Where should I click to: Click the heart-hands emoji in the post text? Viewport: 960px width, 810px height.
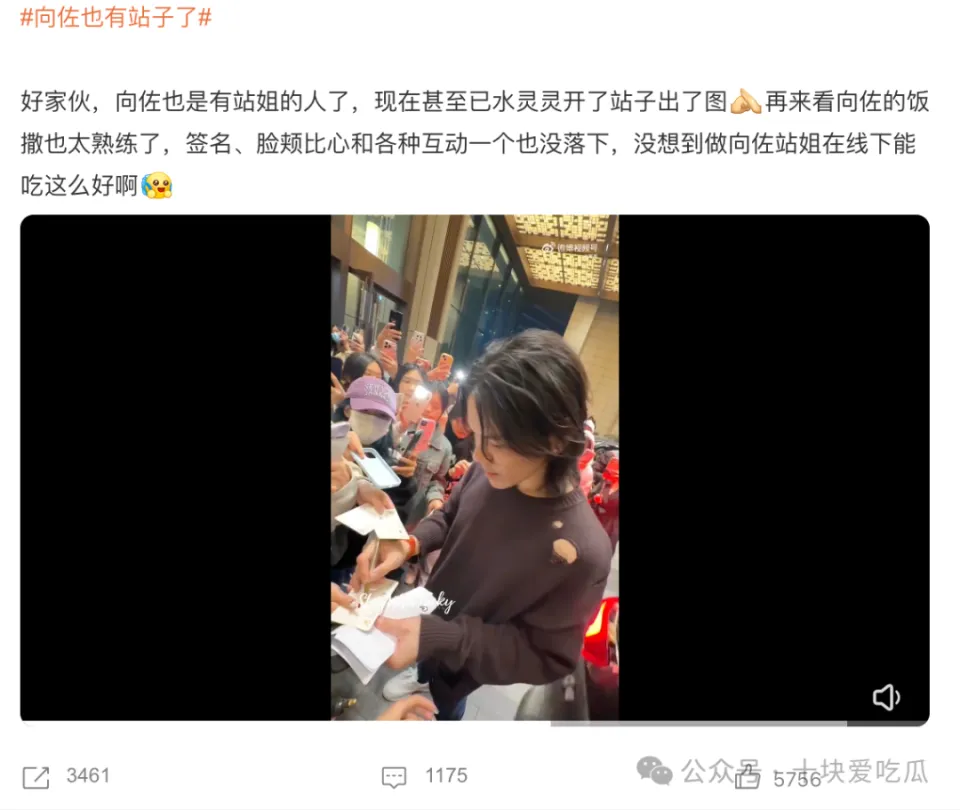point(746,102)
